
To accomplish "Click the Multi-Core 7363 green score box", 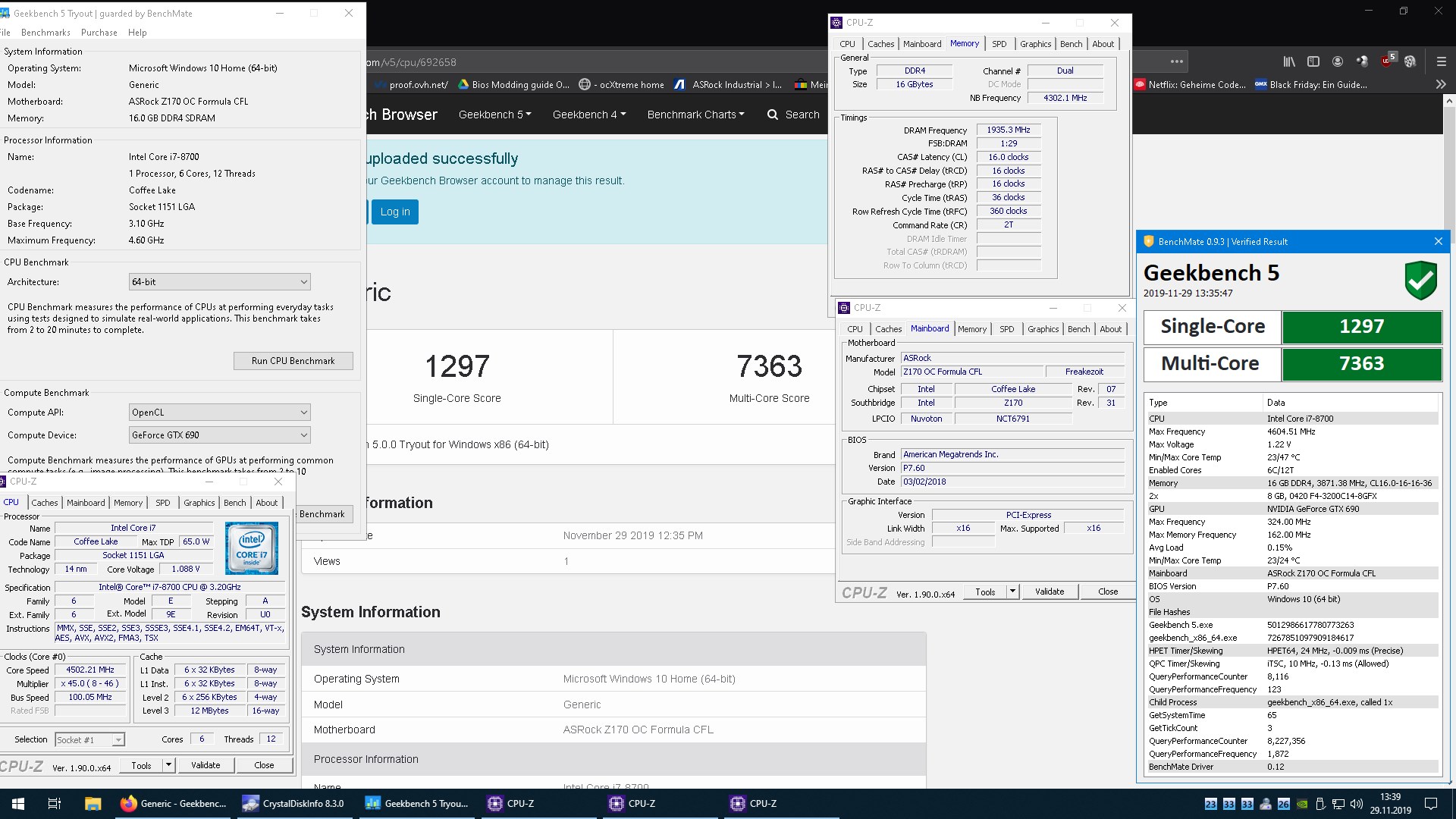I will 1361,364.
